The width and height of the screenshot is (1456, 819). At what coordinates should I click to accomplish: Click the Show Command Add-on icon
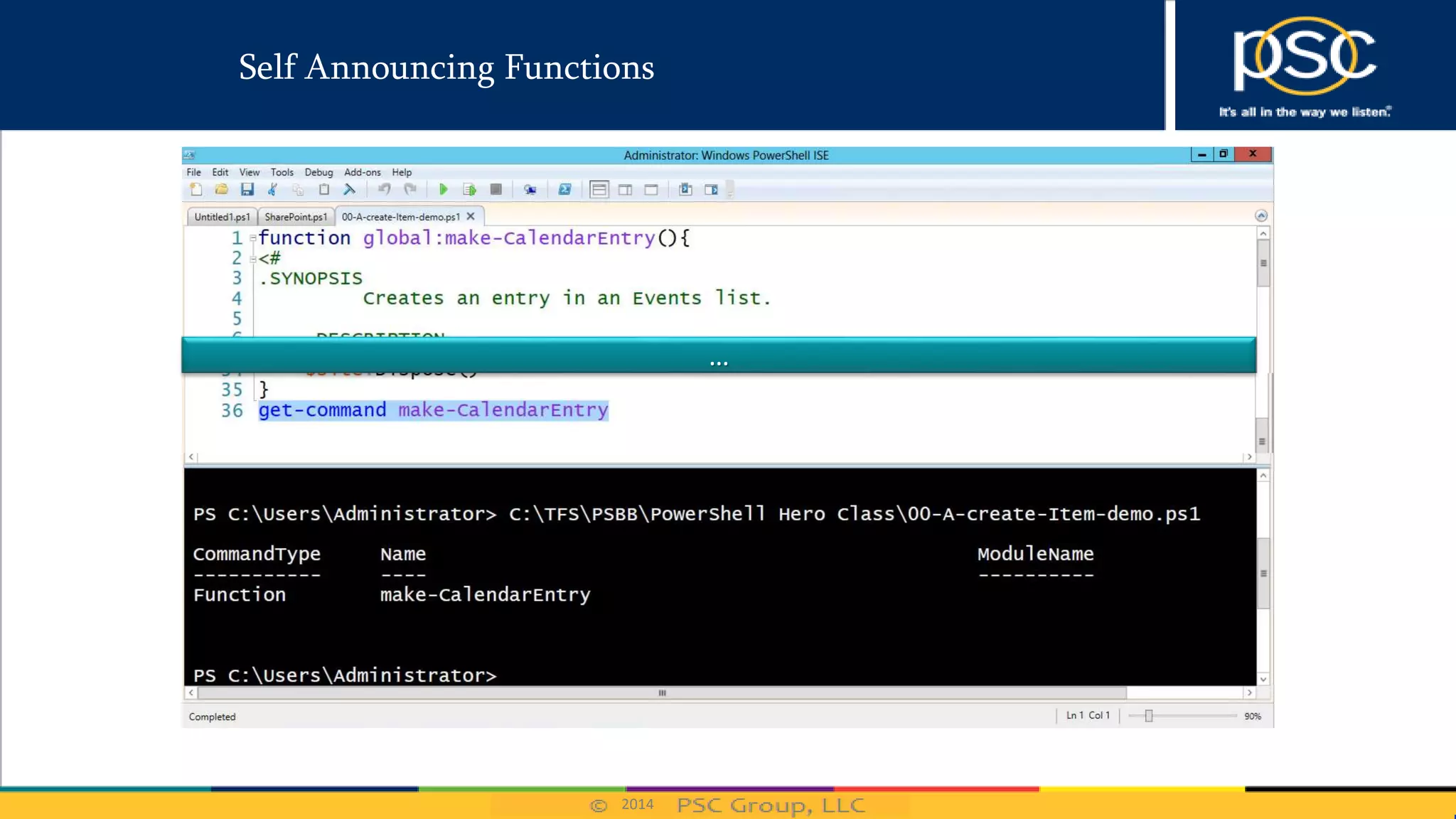711,189
